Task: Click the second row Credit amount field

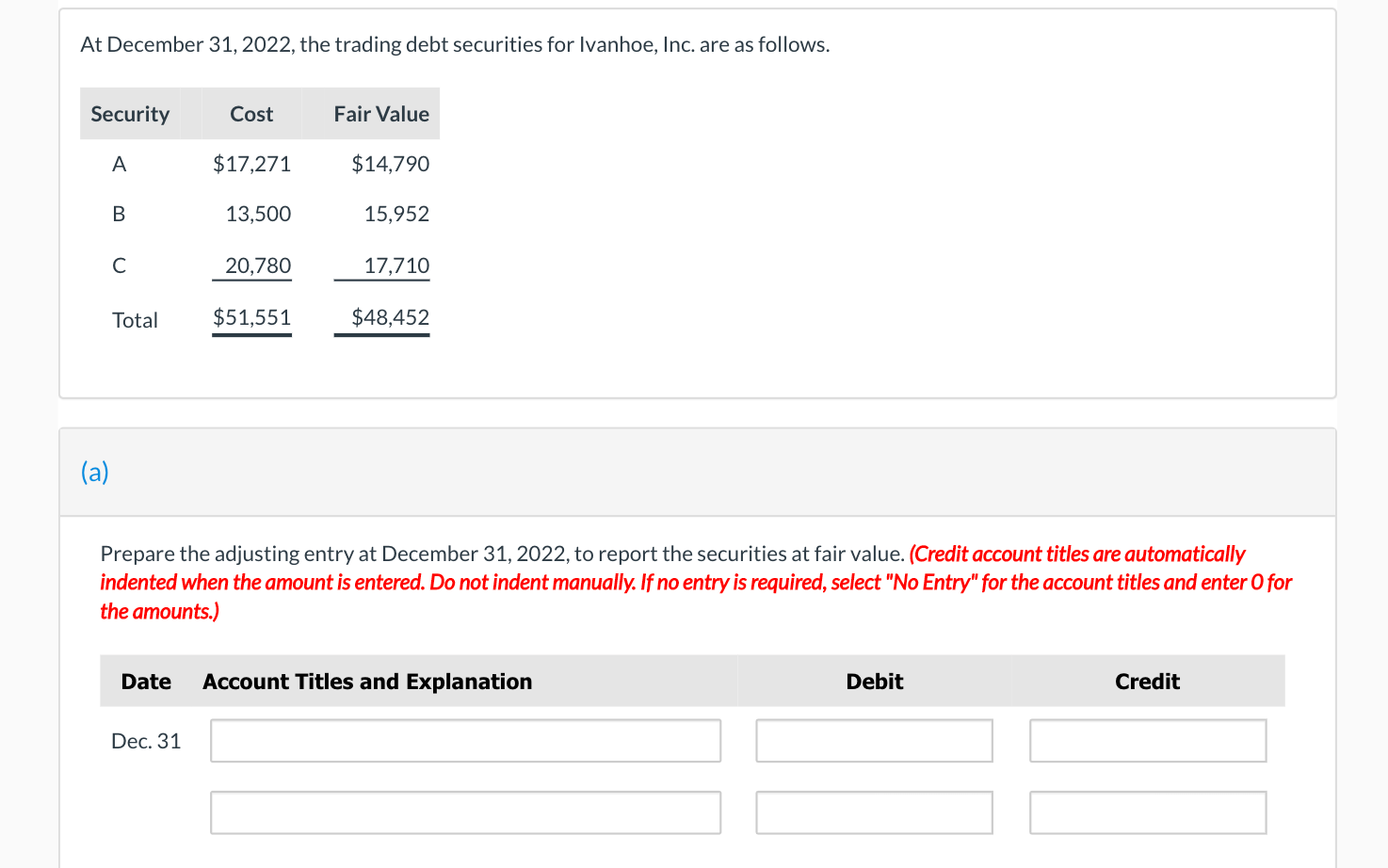Action: click(x=1148, y=812)
